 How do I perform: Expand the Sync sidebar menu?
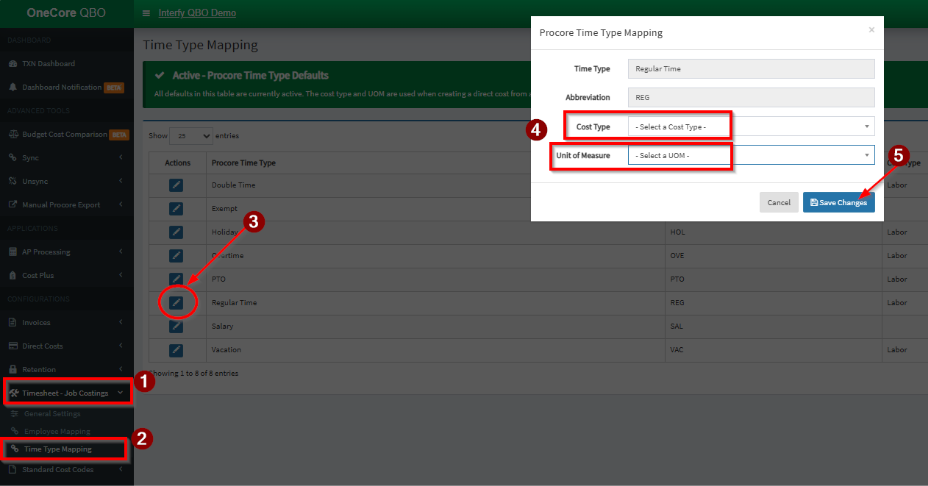coord(66,157)
